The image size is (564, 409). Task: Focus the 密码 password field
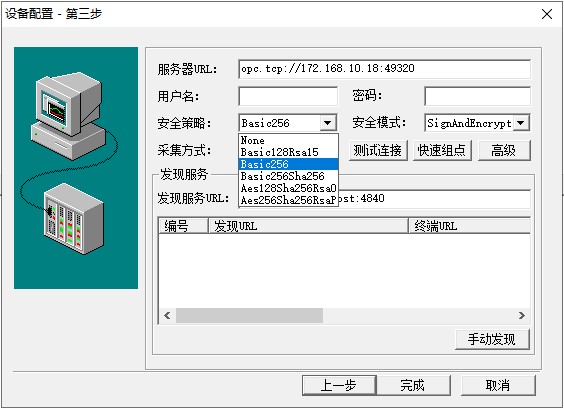(477, 96)
